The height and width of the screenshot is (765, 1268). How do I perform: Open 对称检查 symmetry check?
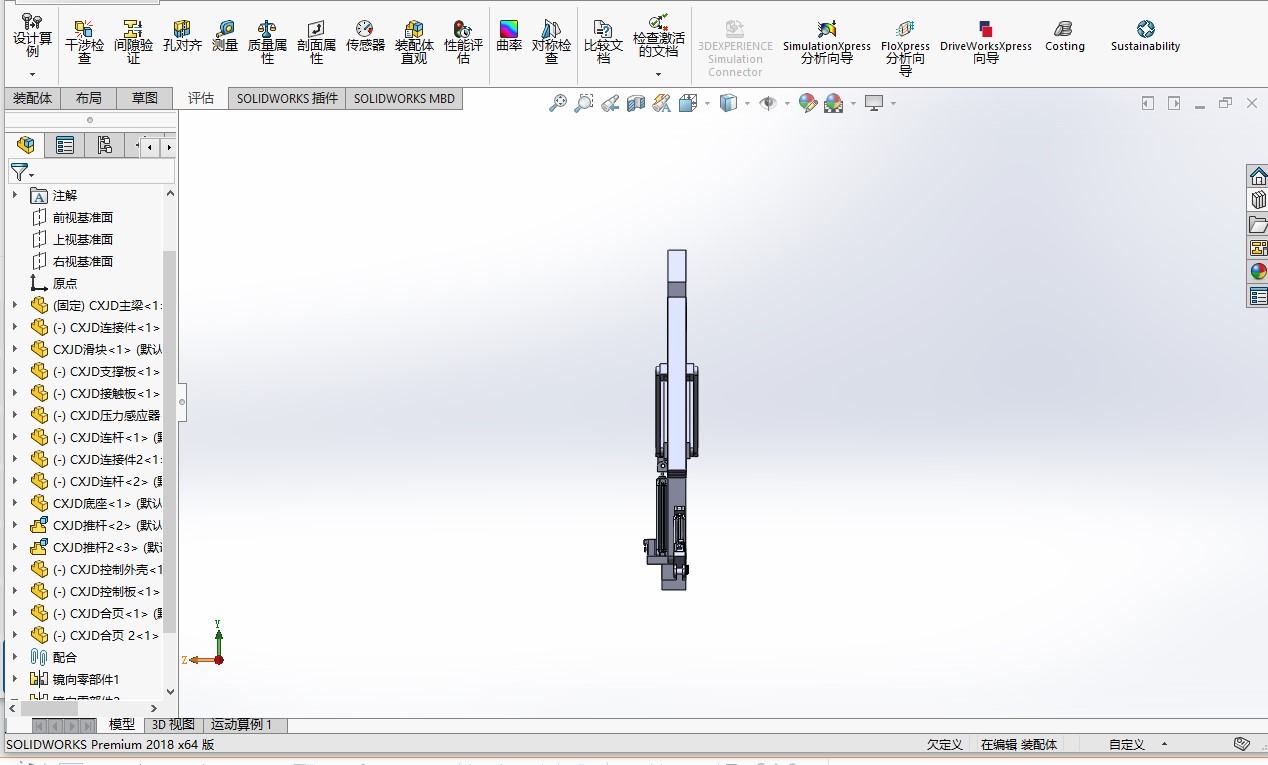click(551, 41)
